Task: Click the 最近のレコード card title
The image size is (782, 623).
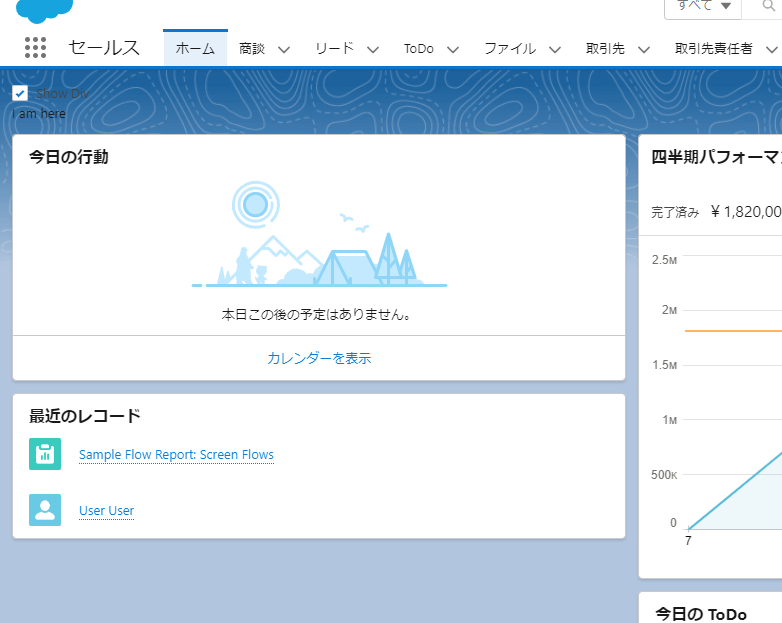Action: [85, 415]
